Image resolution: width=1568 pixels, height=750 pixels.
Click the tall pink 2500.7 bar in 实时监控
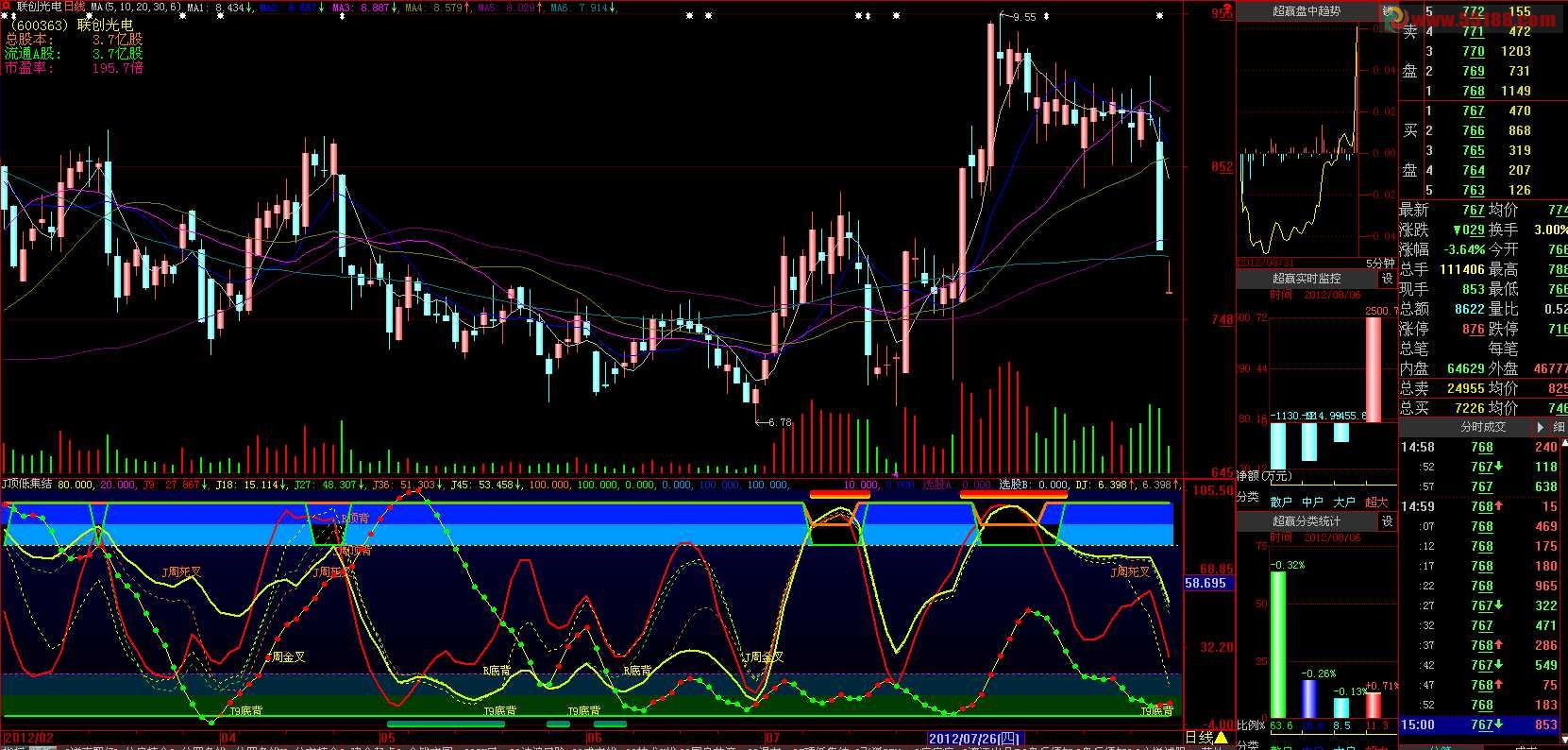[1374, 369]
